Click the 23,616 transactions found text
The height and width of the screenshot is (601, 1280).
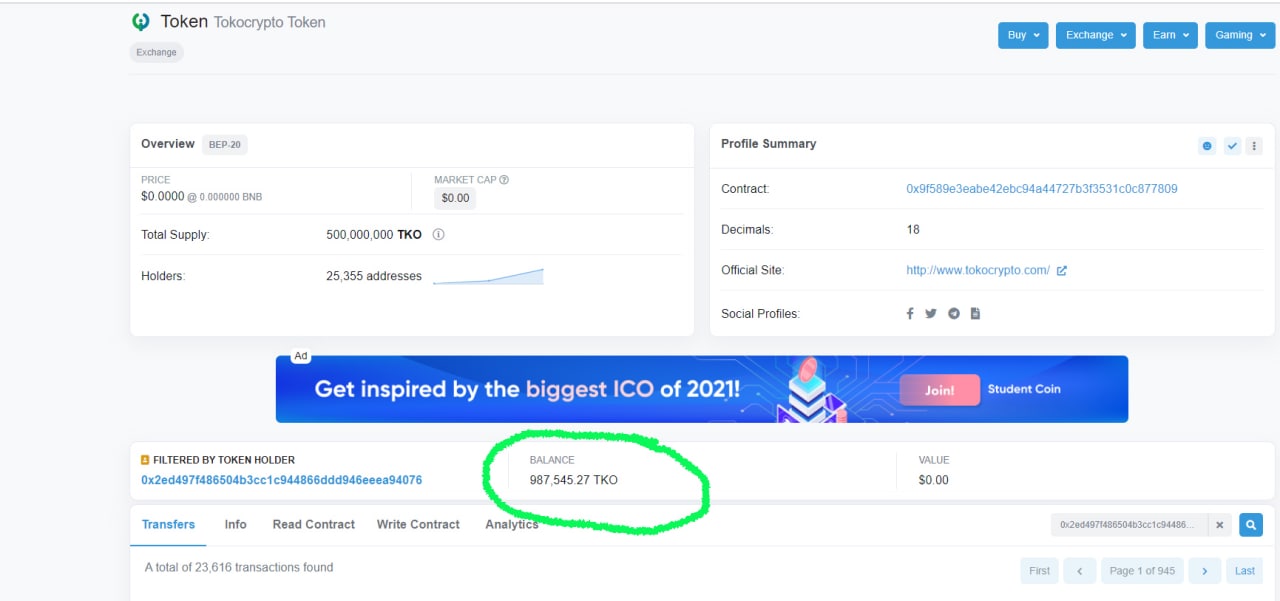(x=239, y=567)
